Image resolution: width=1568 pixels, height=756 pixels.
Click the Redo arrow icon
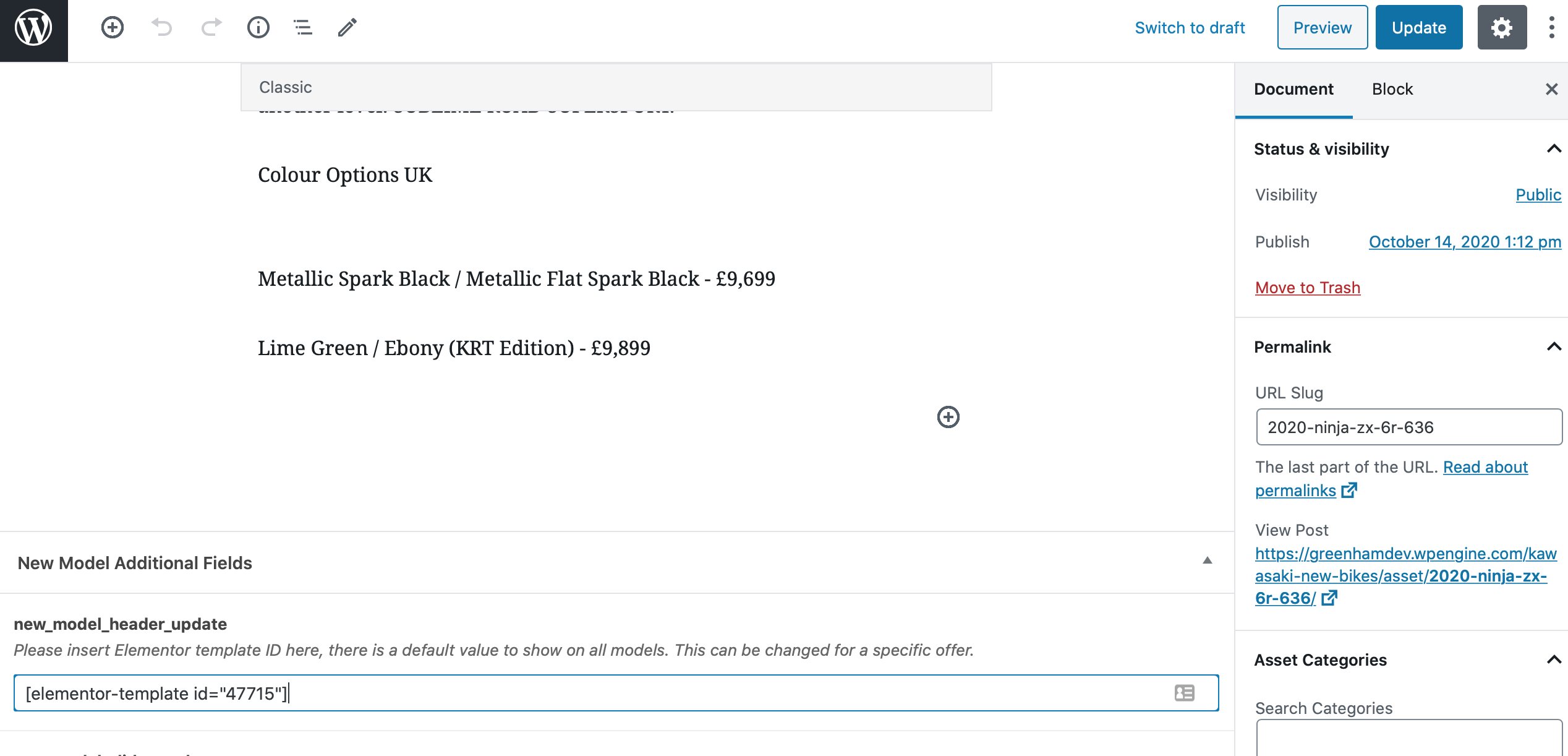tap(211, 28)
